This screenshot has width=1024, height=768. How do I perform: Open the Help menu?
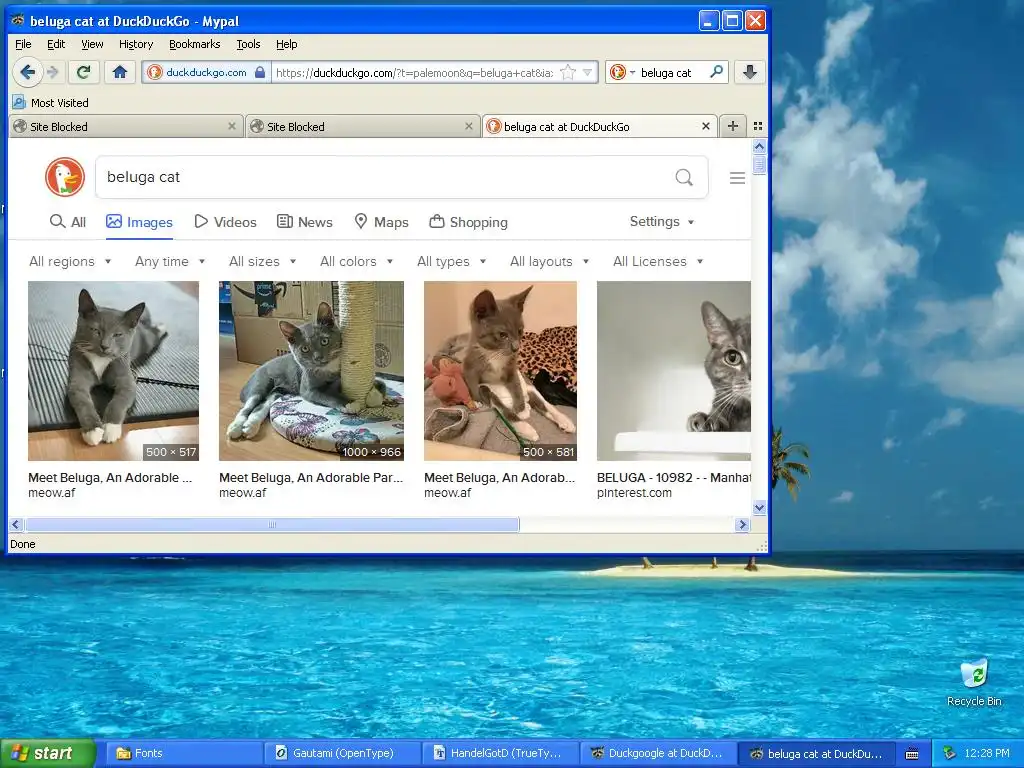coord(287,44)
